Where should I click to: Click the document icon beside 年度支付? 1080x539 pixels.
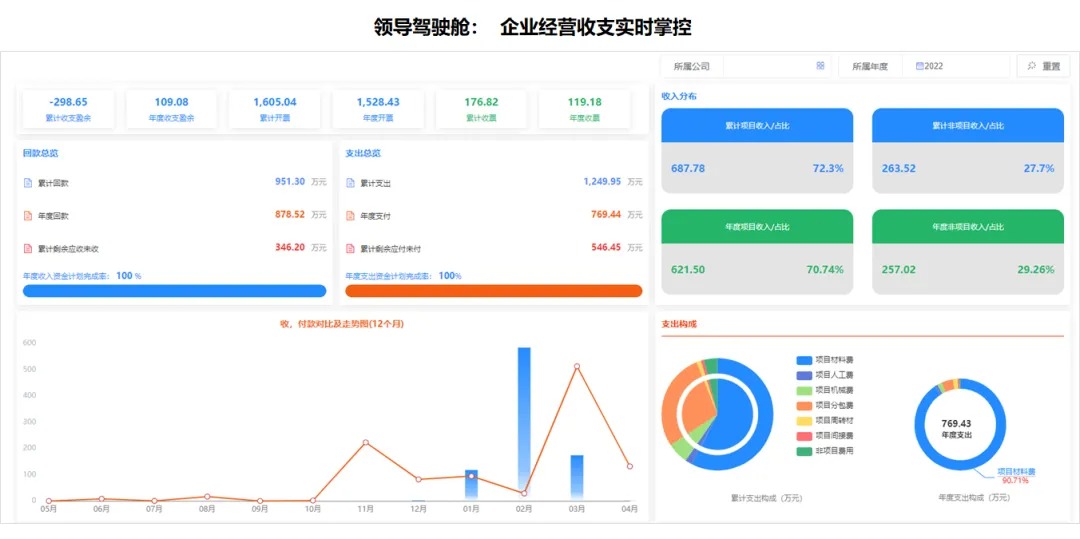[350, 215]
